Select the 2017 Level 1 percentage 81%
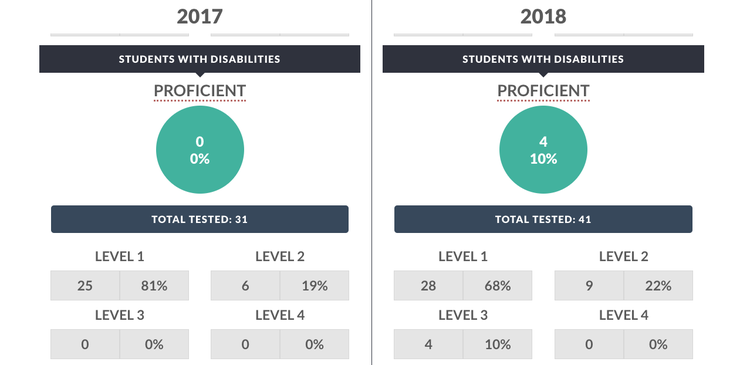 pyautogui.click(x=154, y=286)
